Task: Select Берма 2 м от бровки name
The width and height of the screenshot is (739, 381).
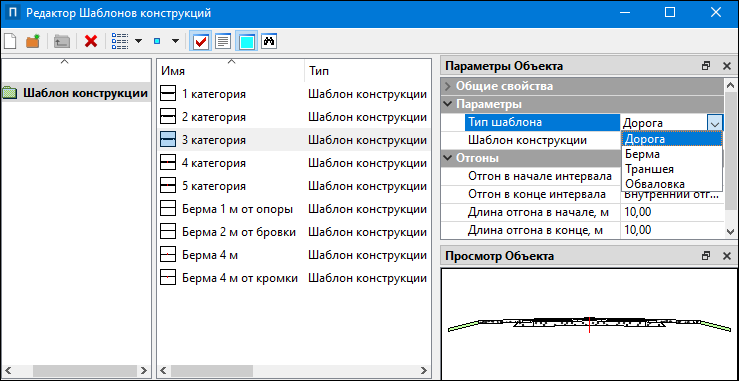Action: coord(239,232)
